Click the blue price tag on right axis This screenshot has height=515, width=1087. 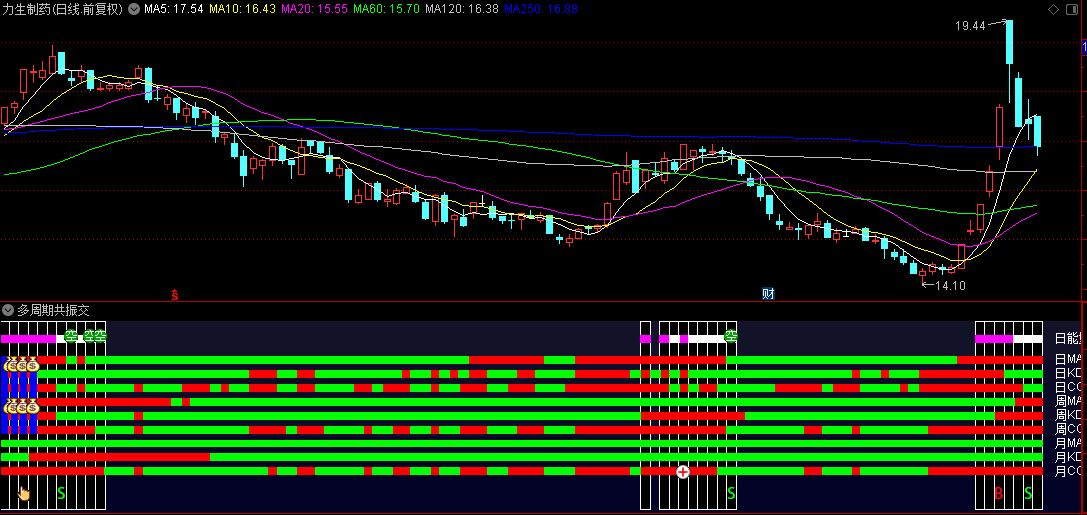[1084, 48]
